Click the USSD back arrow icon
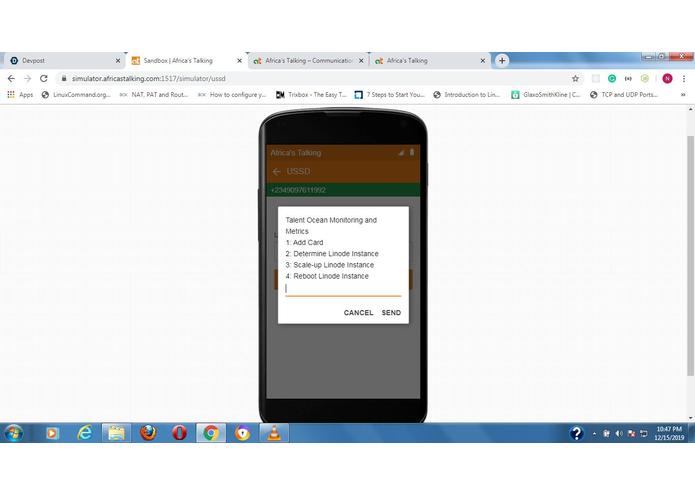The height and width of the screenshot is (494, 695). (x=277, y=171)
